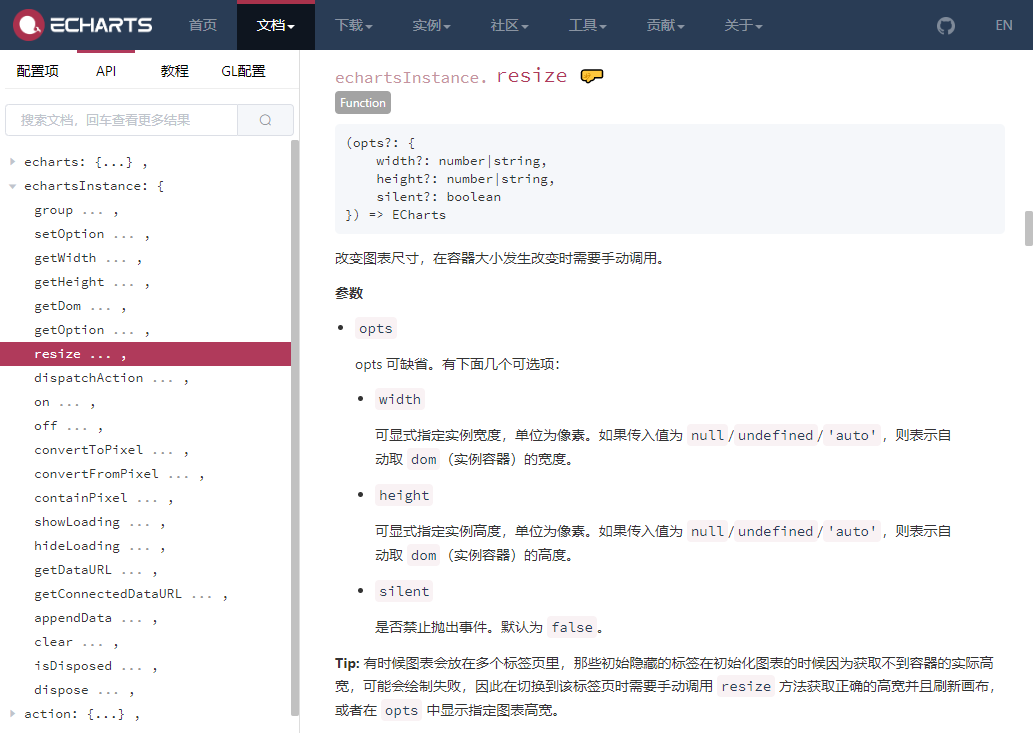The image size is (1033, 733).
Task: Click the 首页 navigation link
Action: tap(203, 25)
